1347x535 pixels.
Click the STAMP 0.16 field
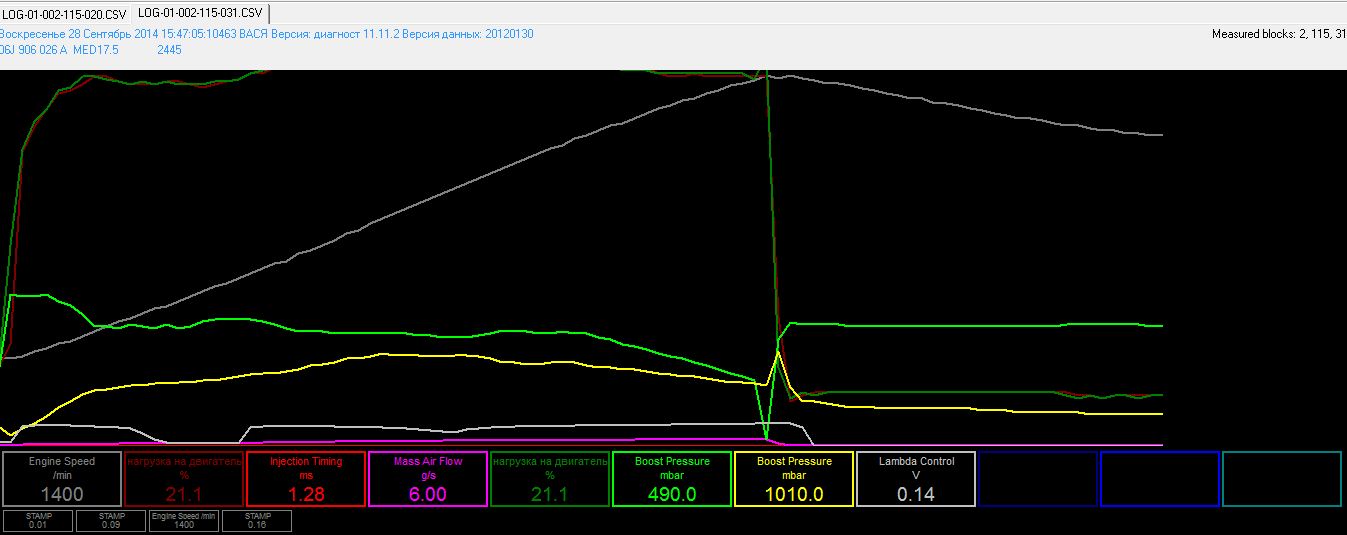click(256, 520)
